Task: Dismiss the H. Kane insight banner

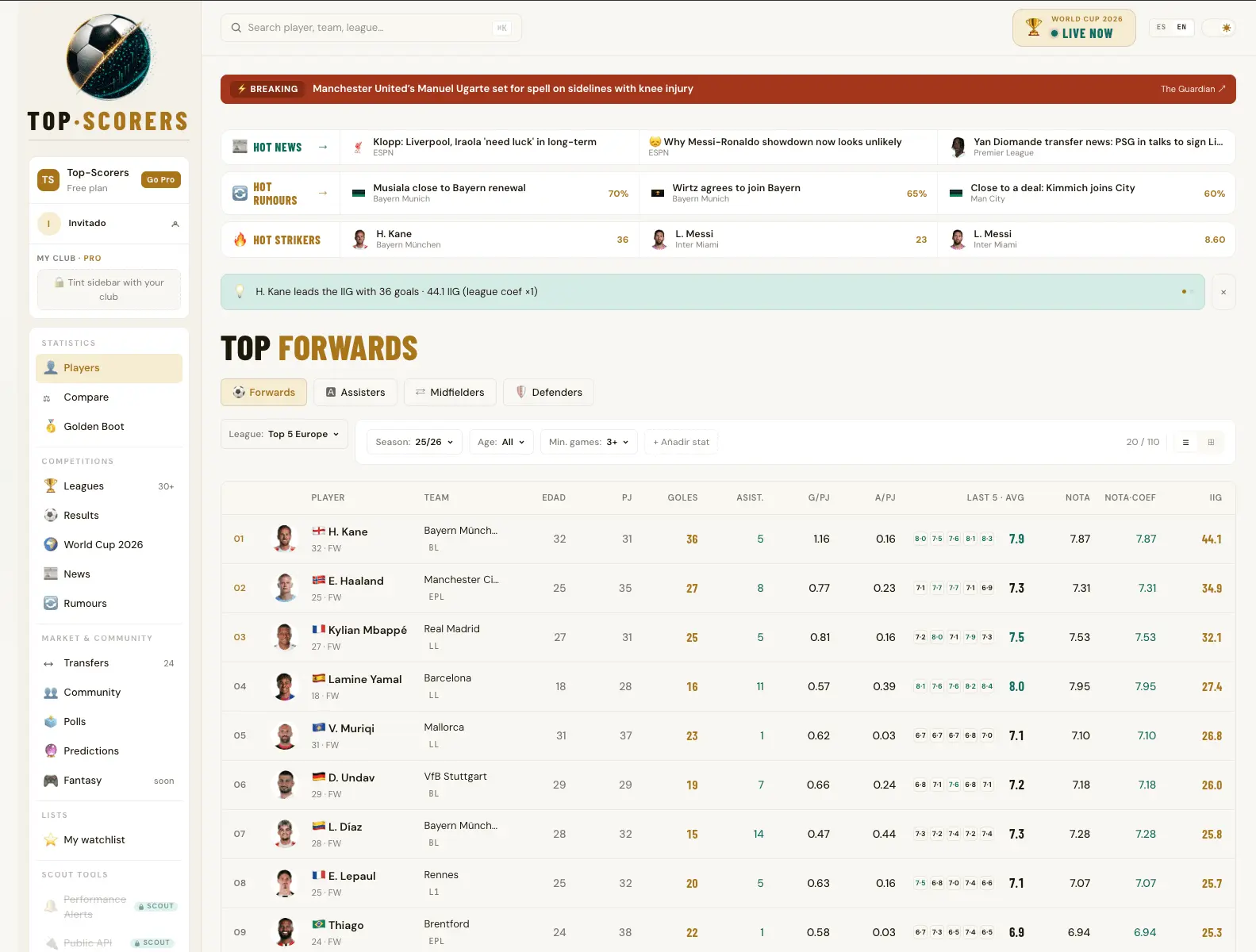Action: tap(1223, 292)
